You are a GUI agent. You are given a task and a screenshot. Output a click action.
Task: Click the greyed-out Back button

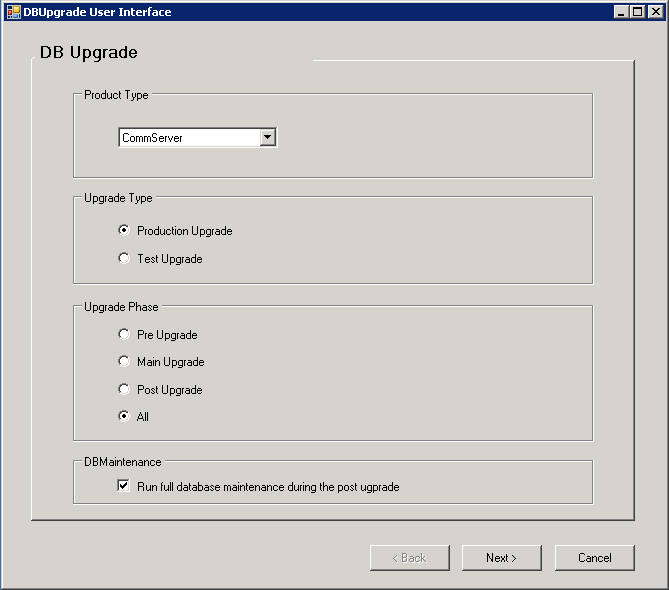point(409,558)
